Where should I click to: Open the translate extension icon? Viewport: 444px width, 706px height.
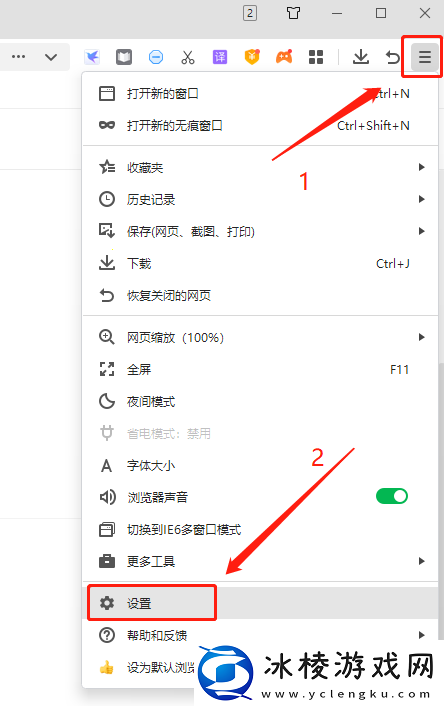point(220,57)
